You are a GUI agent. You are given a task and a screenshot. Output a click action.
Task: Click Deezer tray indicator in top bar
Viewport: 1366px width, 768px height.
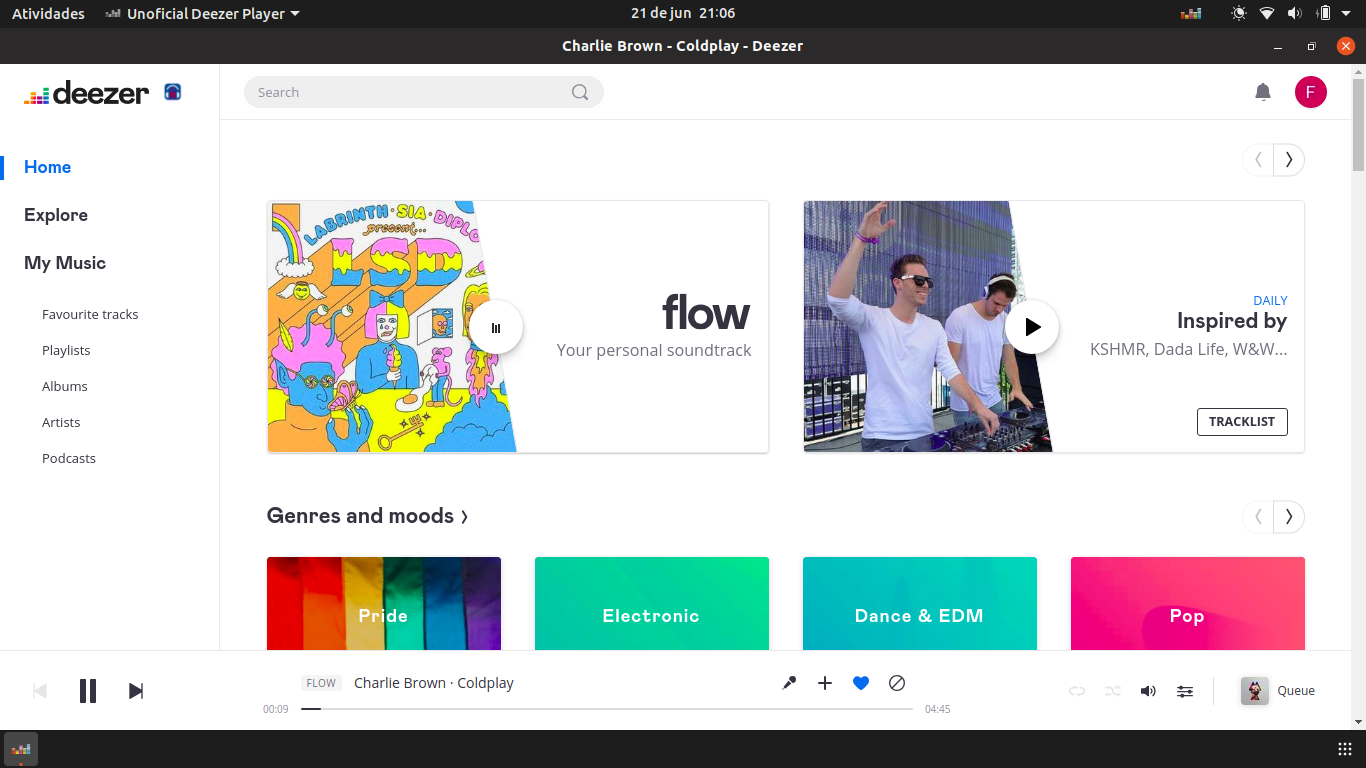pos(1191,14)
